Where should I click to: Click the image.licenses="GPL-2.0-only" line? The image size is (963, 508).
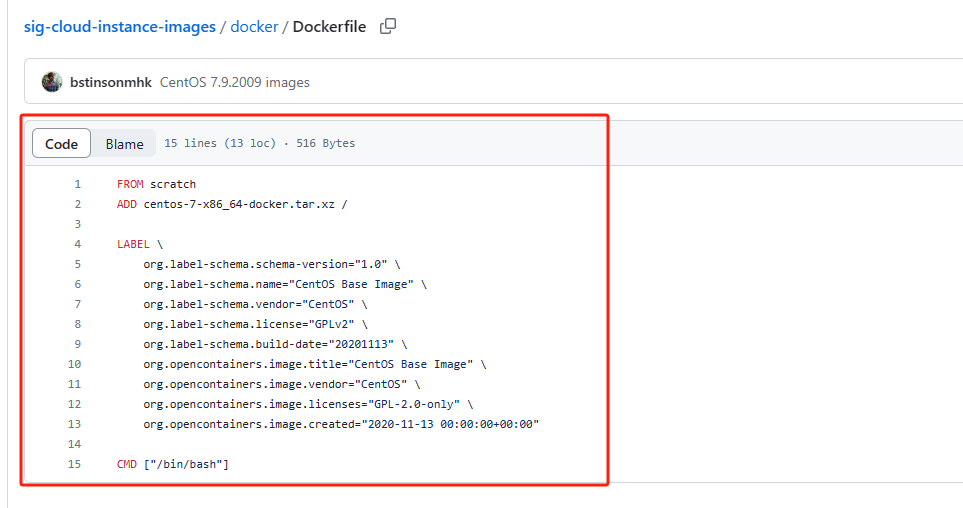(308, 404)
